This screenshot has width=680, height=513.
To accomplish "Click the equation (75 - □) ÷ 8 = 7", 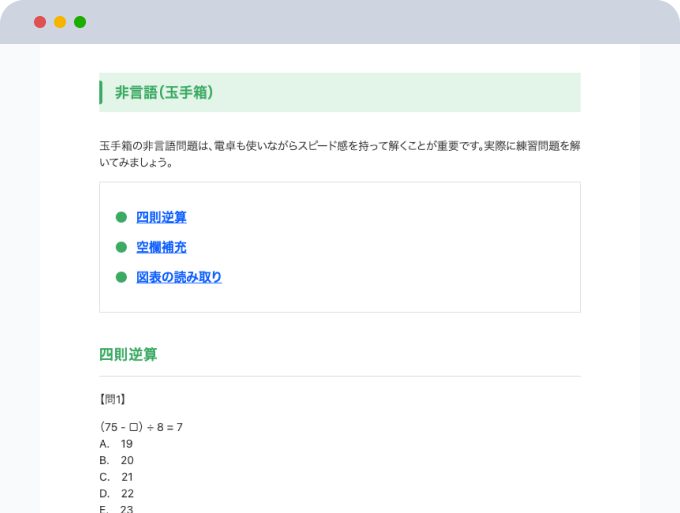I will point(141,427).
